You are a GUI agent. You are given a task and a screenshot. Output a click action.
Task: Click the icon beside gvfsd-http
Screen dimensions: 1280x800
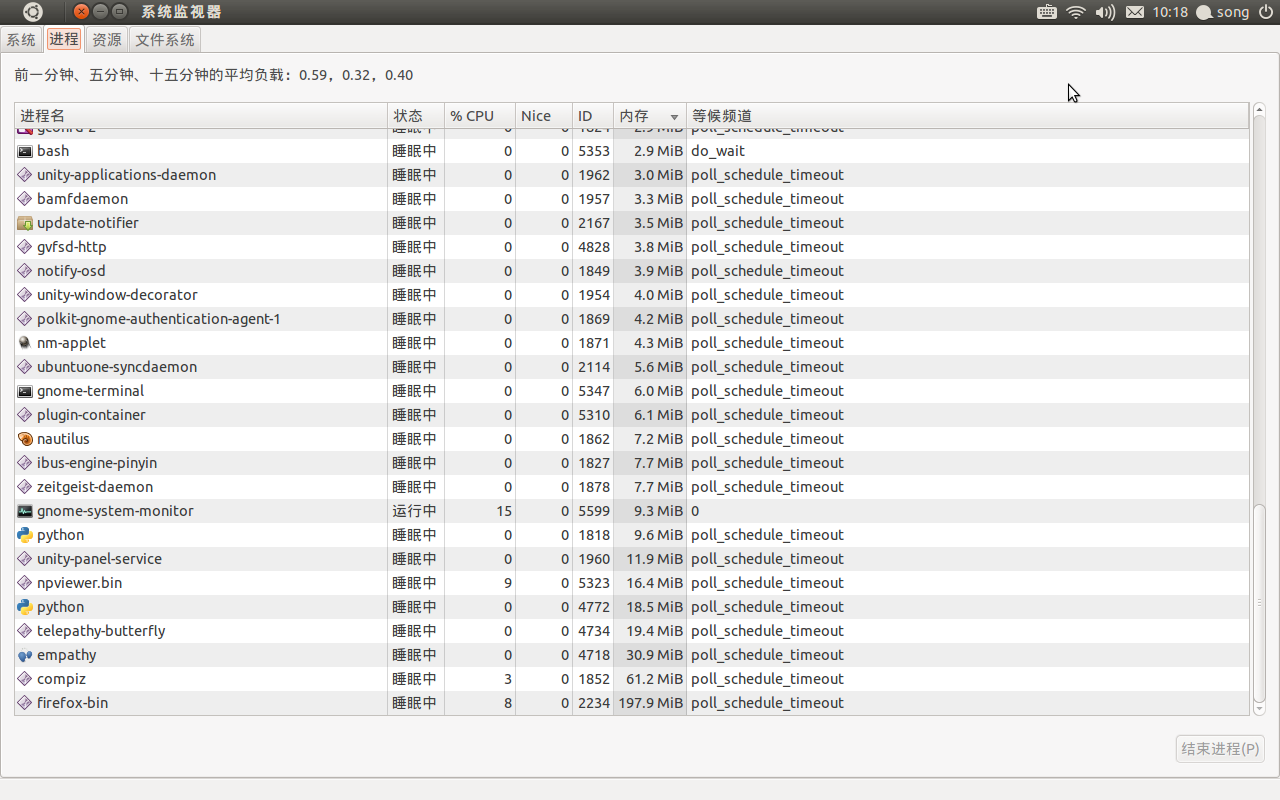25,247
